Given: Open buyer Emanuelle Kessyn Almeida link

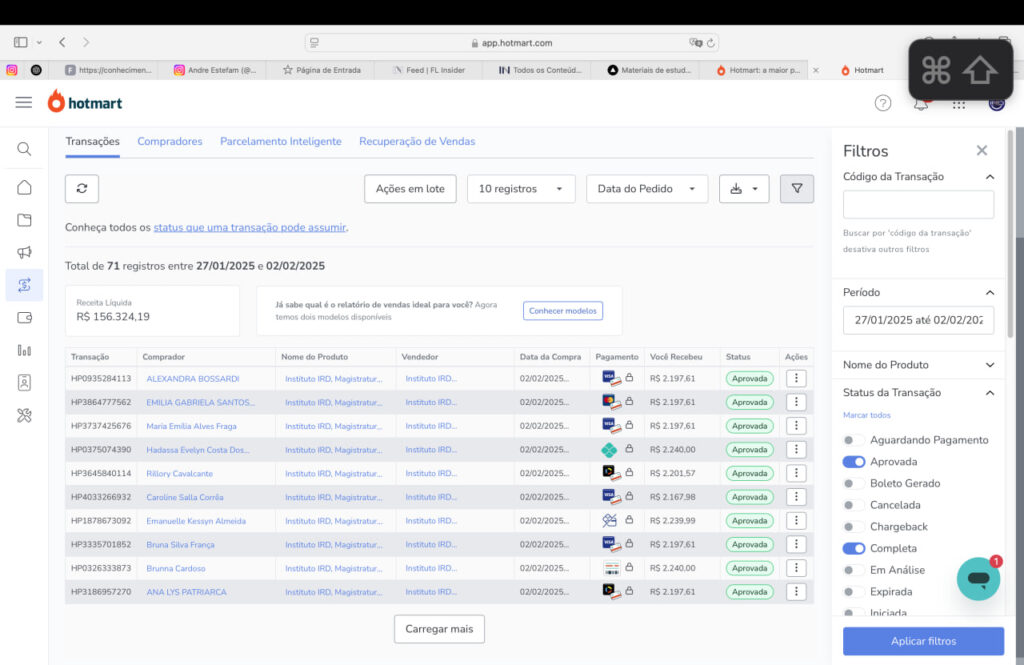Looking at the screenshot, I should tap(196, 521).
